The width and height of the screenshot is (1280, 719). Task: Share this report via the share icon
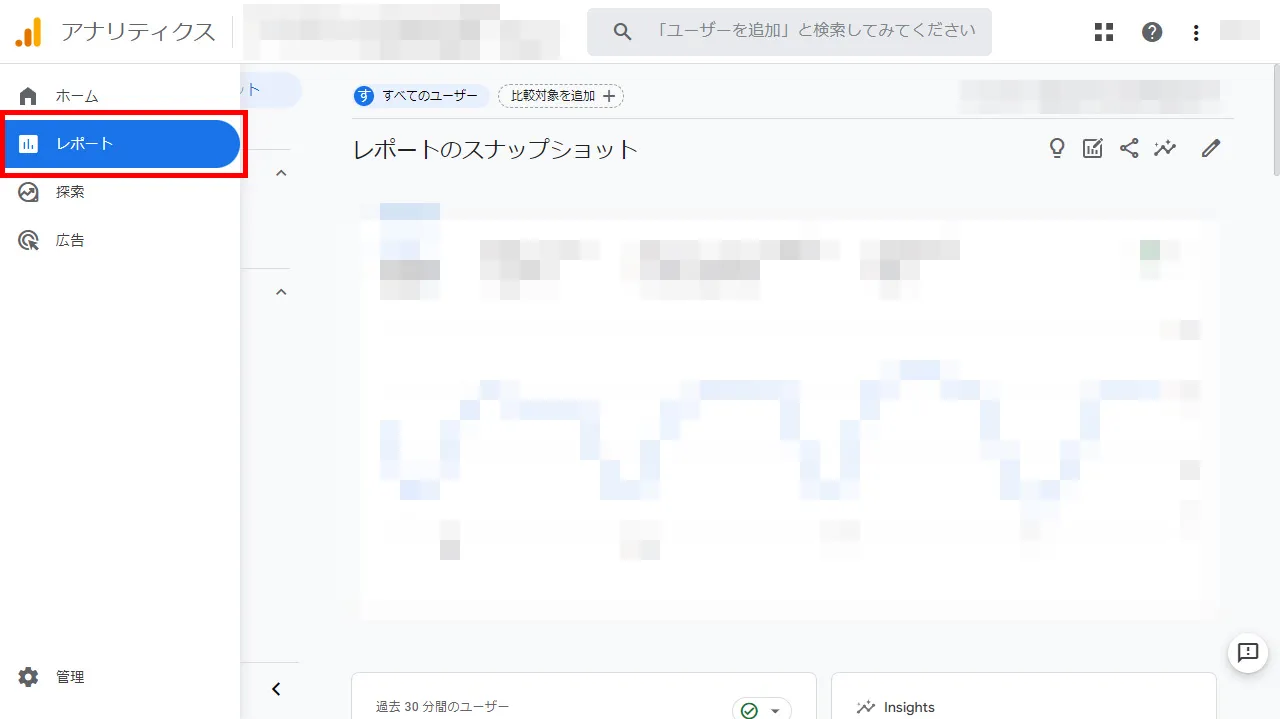coord(1129,148)
